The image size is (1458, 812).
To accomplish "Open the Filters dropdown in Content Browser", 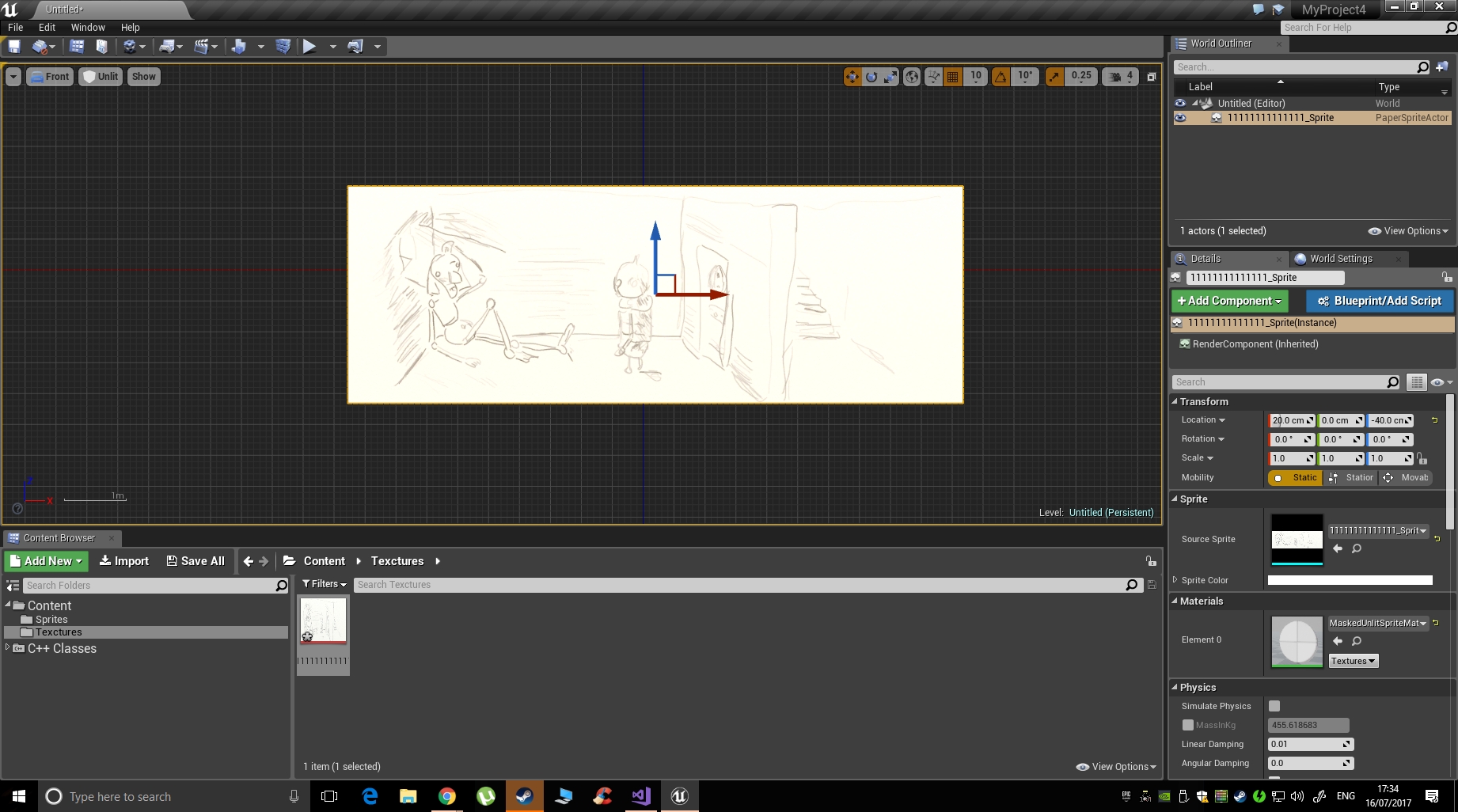I will click(325, 584).
